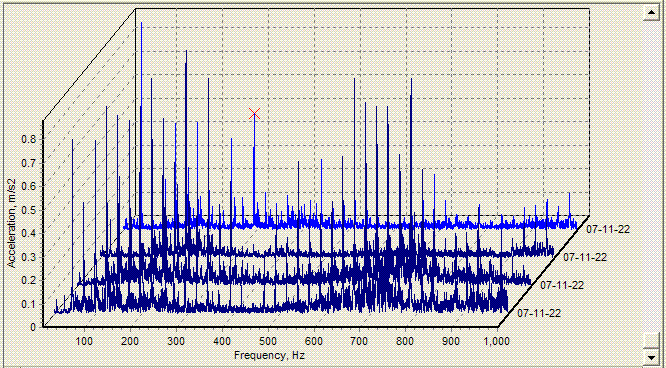The width and height of the screenshot is (666, 368).
Task: Click the 0.8 tick on acceleration axis
Action: pos(30,139)
